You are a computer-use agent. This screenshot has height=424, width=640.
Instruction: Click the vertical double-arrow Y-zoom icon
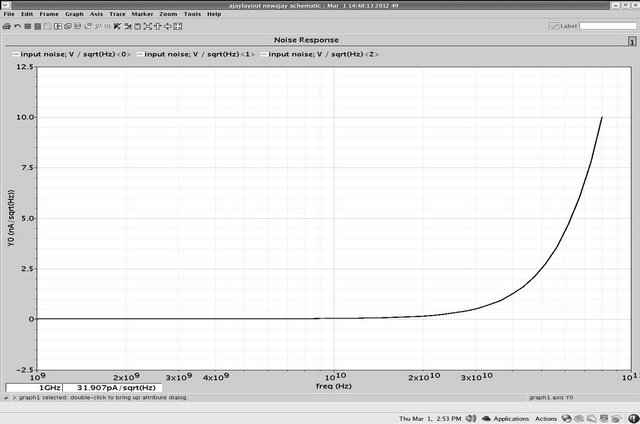[x=158, y=26]
